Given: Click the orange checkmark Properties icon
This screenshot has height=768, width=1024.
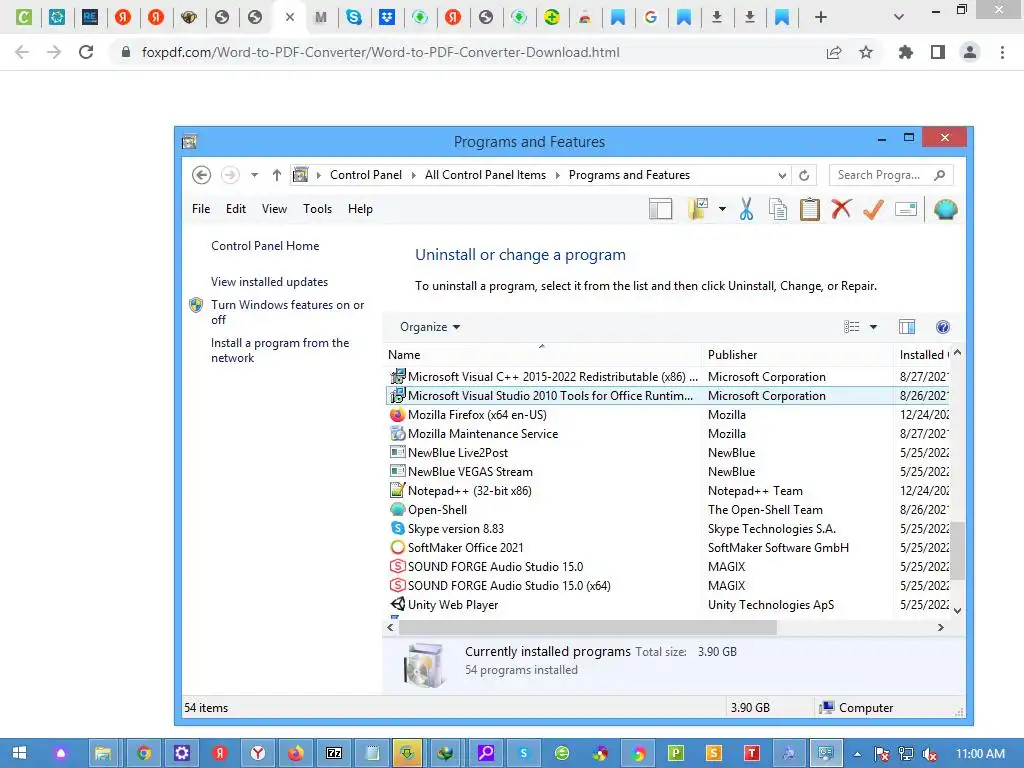Looking at the screenshot, I should pyautogui.click(x=873, y=209).
